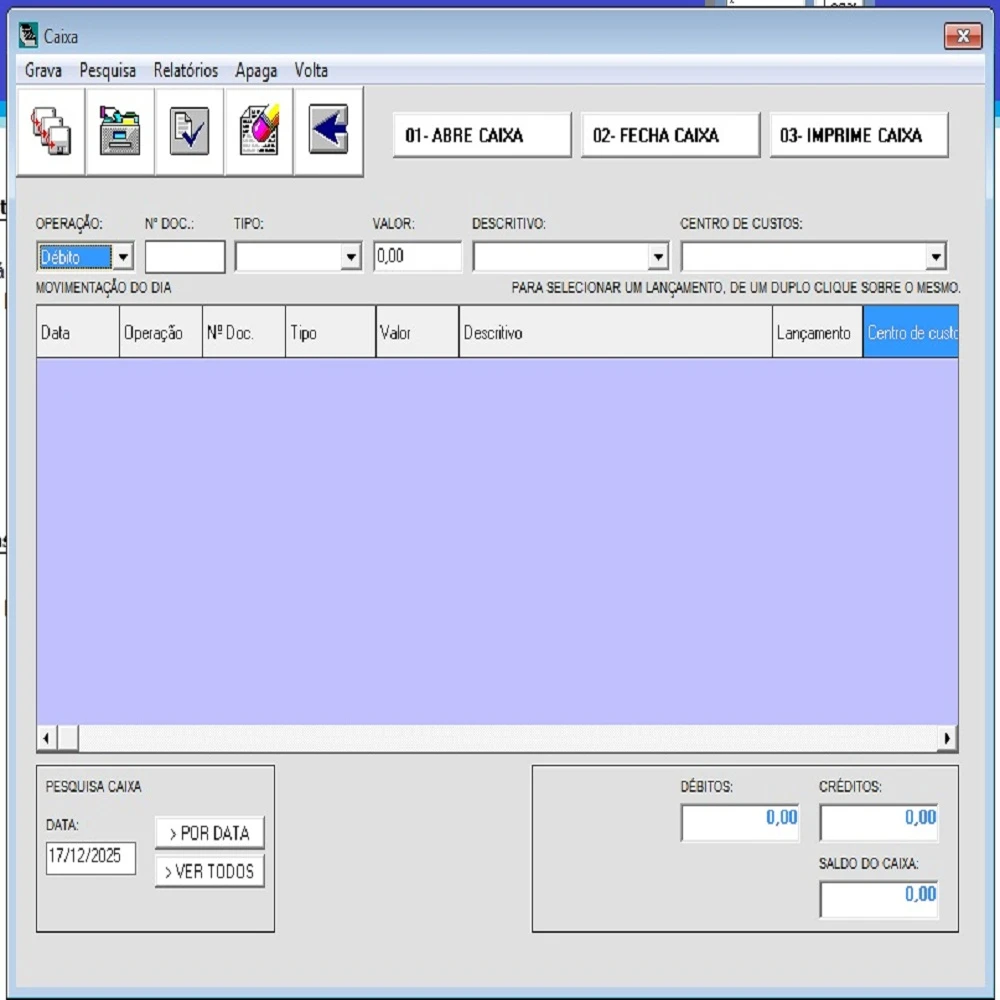Expand the Operação dropdown showing Débito
This screenshot has height=1000, width=1000.
(x=123, y=257)
